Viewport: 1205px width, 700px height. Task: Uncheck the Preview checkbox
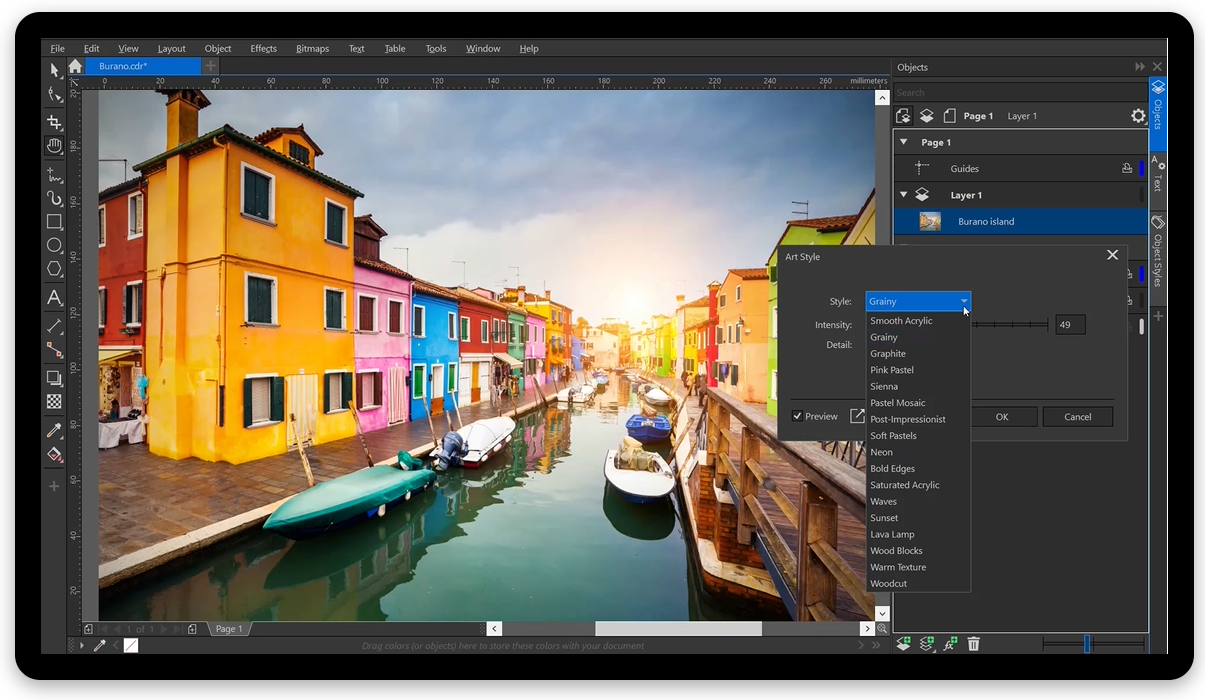[797, 416]
